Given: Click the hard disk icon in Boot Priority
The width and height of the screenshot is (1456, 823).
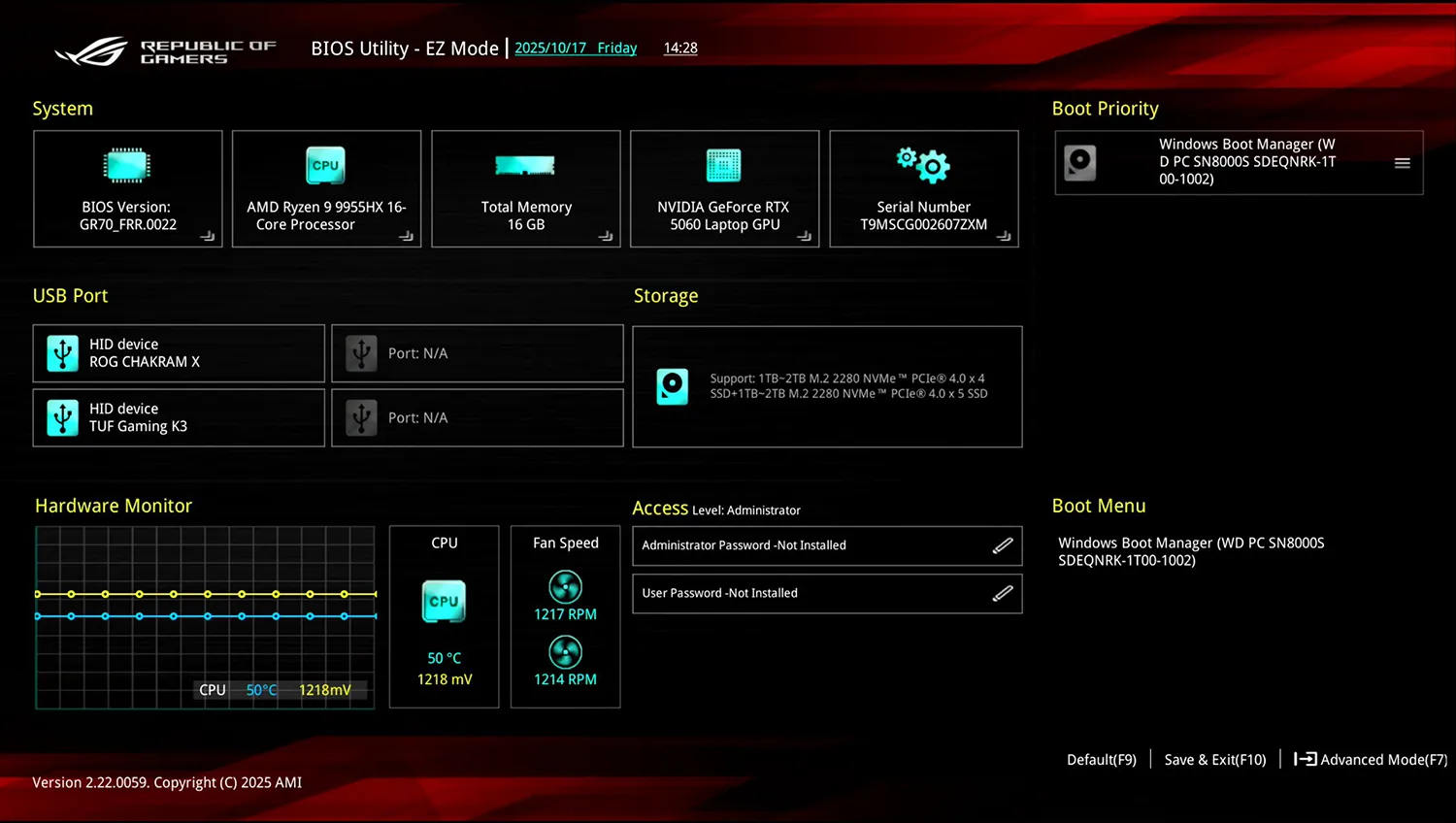Looking at the screenshot, I should (x=1079, y=162).
